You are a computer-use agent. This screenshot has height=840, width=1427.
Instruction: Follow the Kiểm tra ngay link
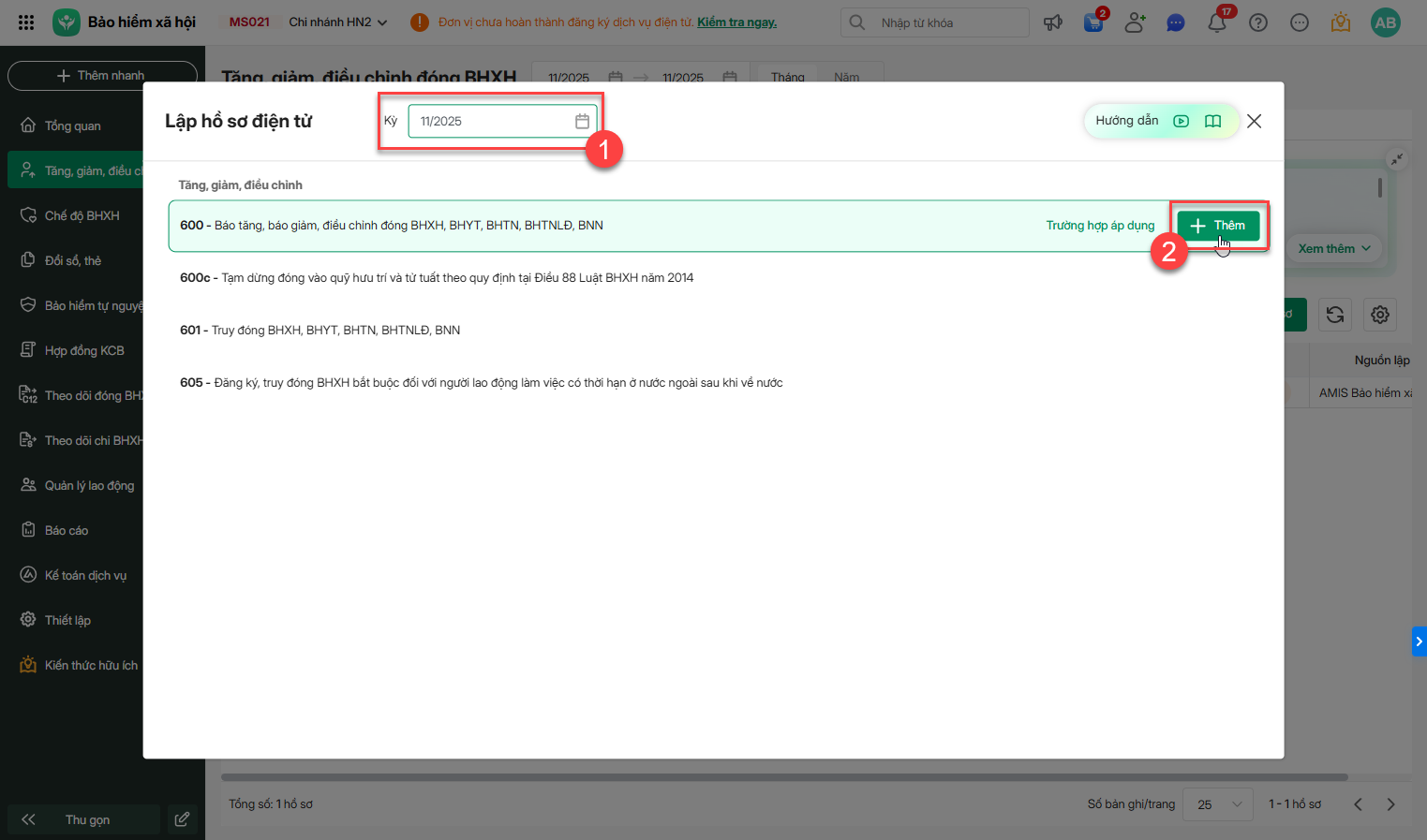coord(736,22)
